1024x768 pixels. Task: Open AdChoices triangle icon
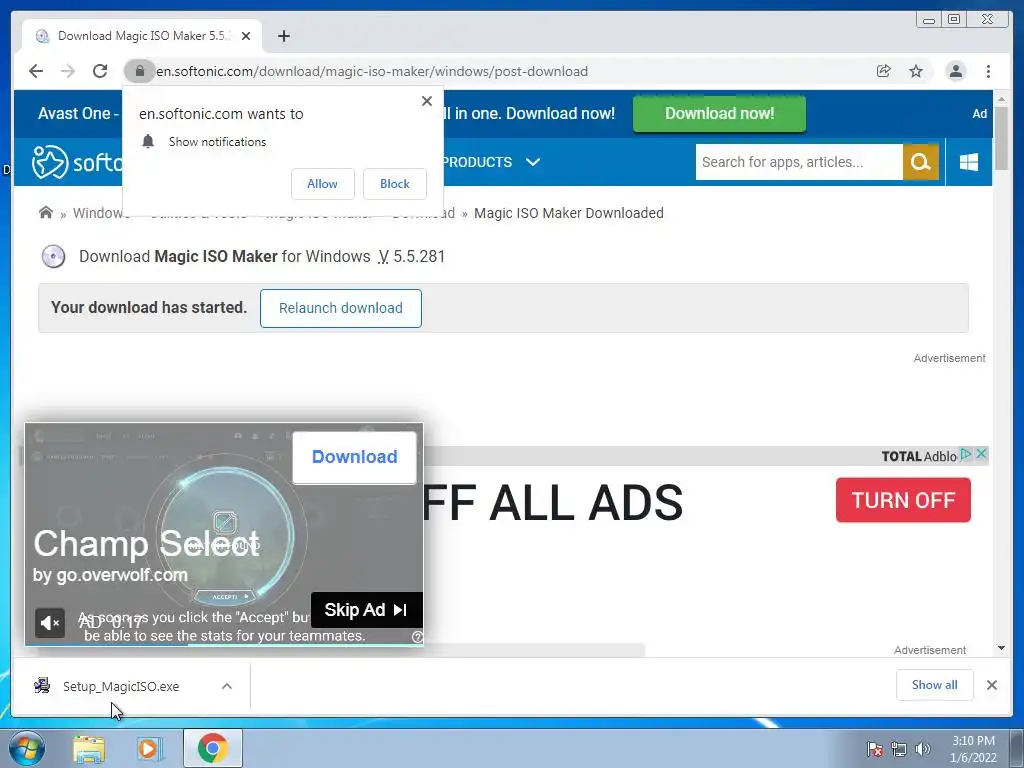tap(967, 454)
